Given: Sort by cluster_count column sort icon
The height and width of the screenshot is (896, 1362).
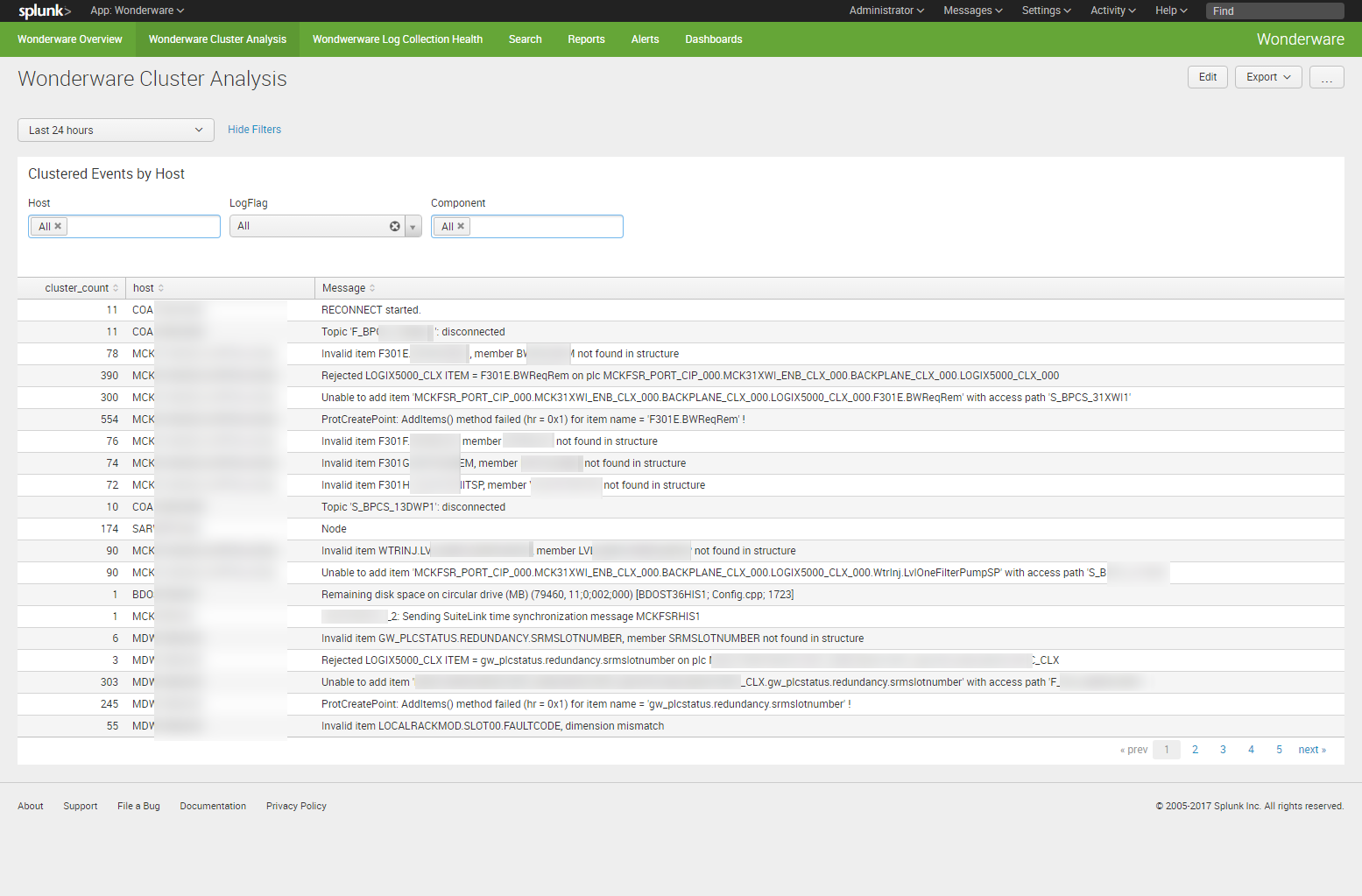Looking at the screenshot, I should coord(116,288).
